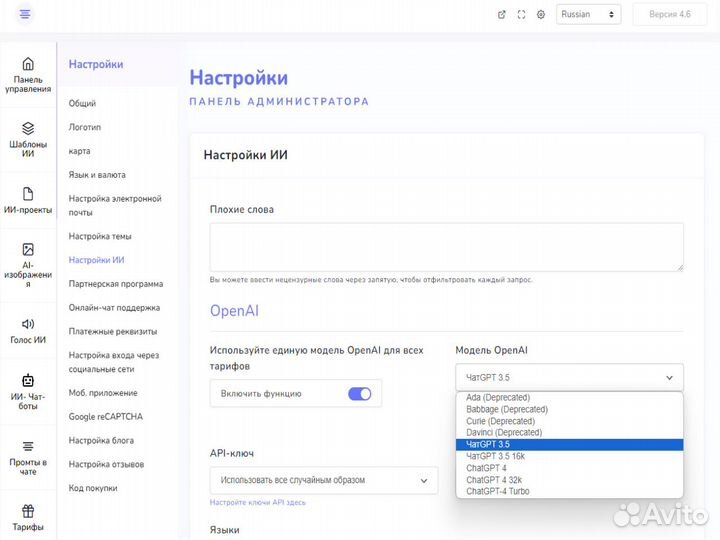Open Настройки ИИ sidebar link
This screenshot has height=540, width=720.
click(x=96, y=260)
